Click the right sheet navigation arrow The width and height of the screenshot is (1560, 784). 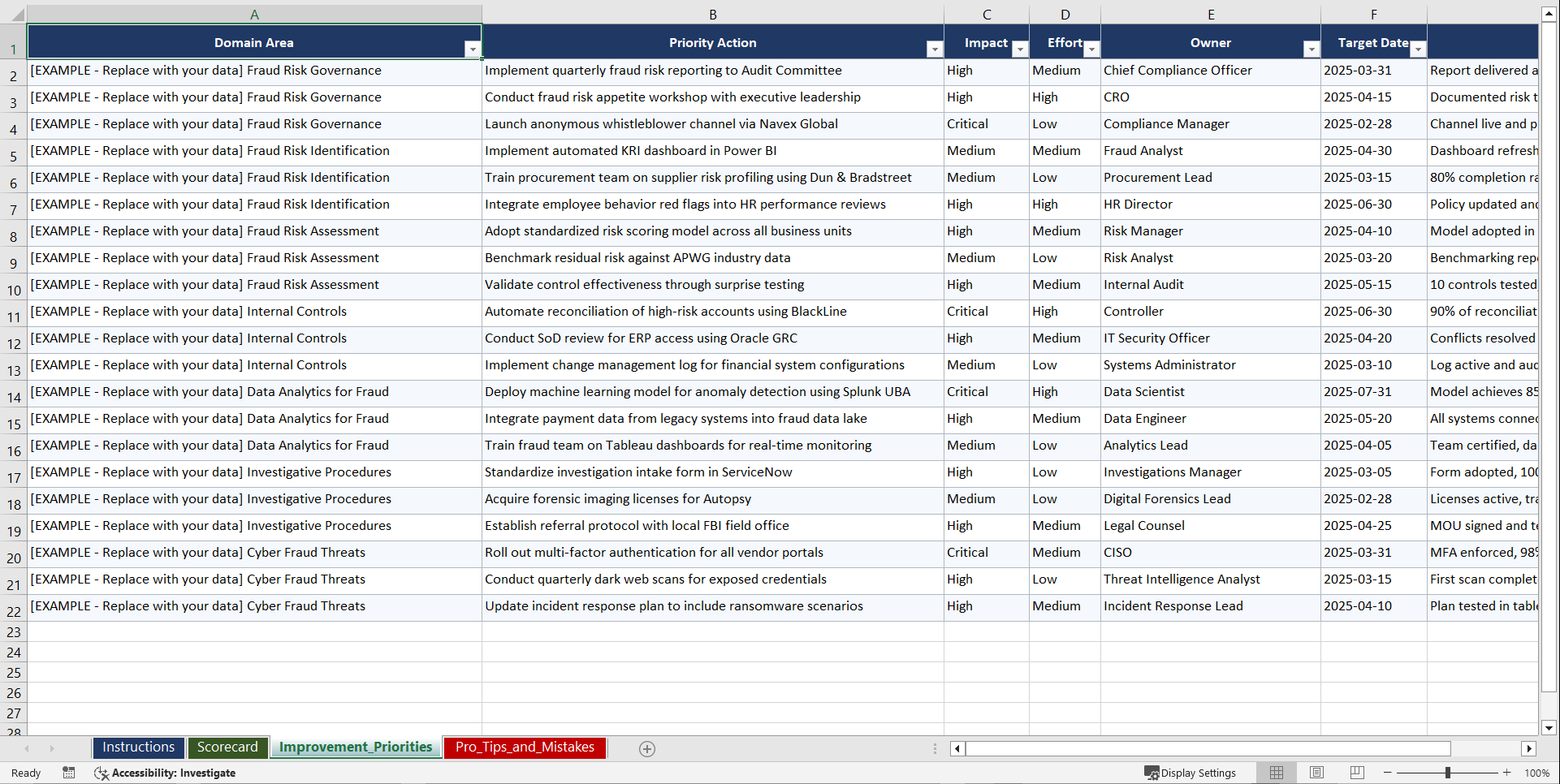(x=52, y=748)
